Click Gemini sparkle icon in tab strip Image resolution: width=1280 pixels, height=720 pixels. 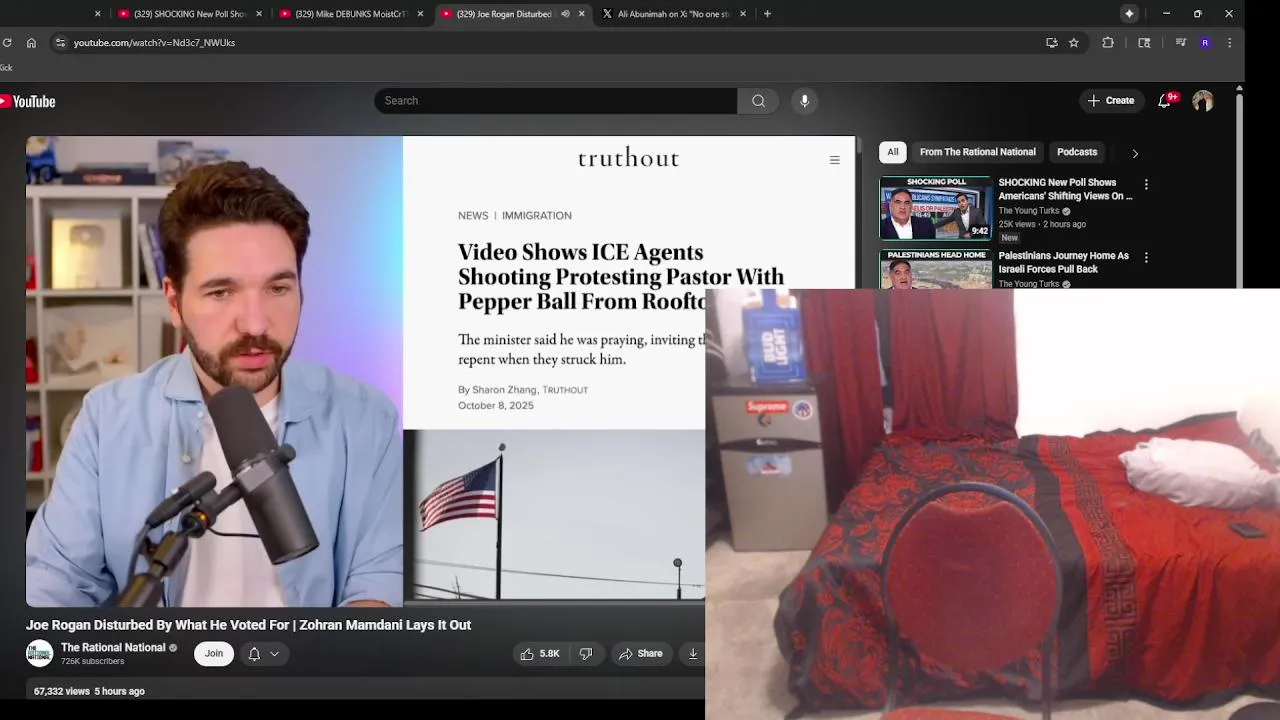1129,14
